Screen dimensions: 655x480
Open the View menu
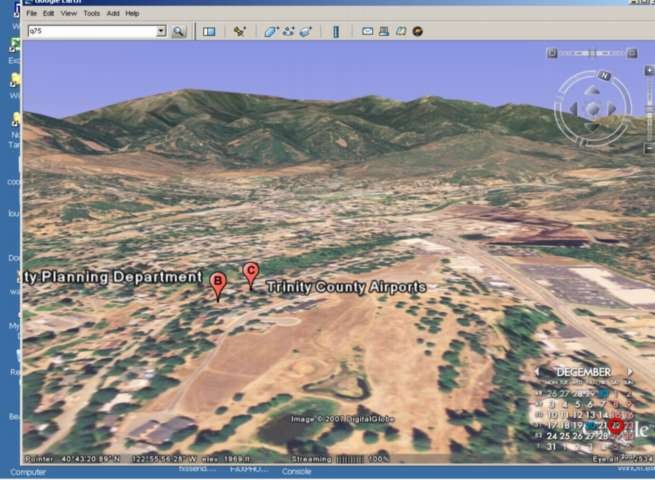68,14
